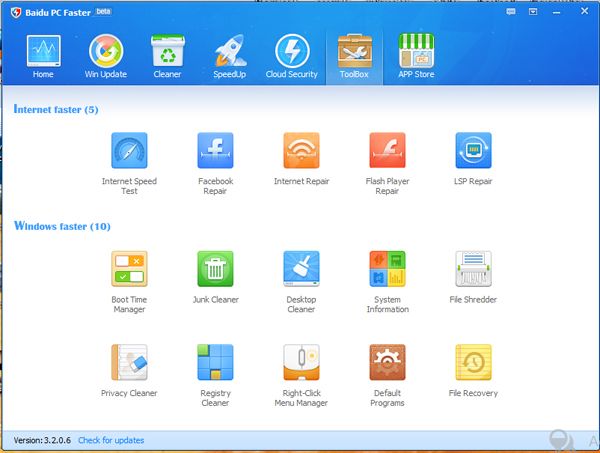Launch the Privacy Cleaner

click(x=129, y=362)
